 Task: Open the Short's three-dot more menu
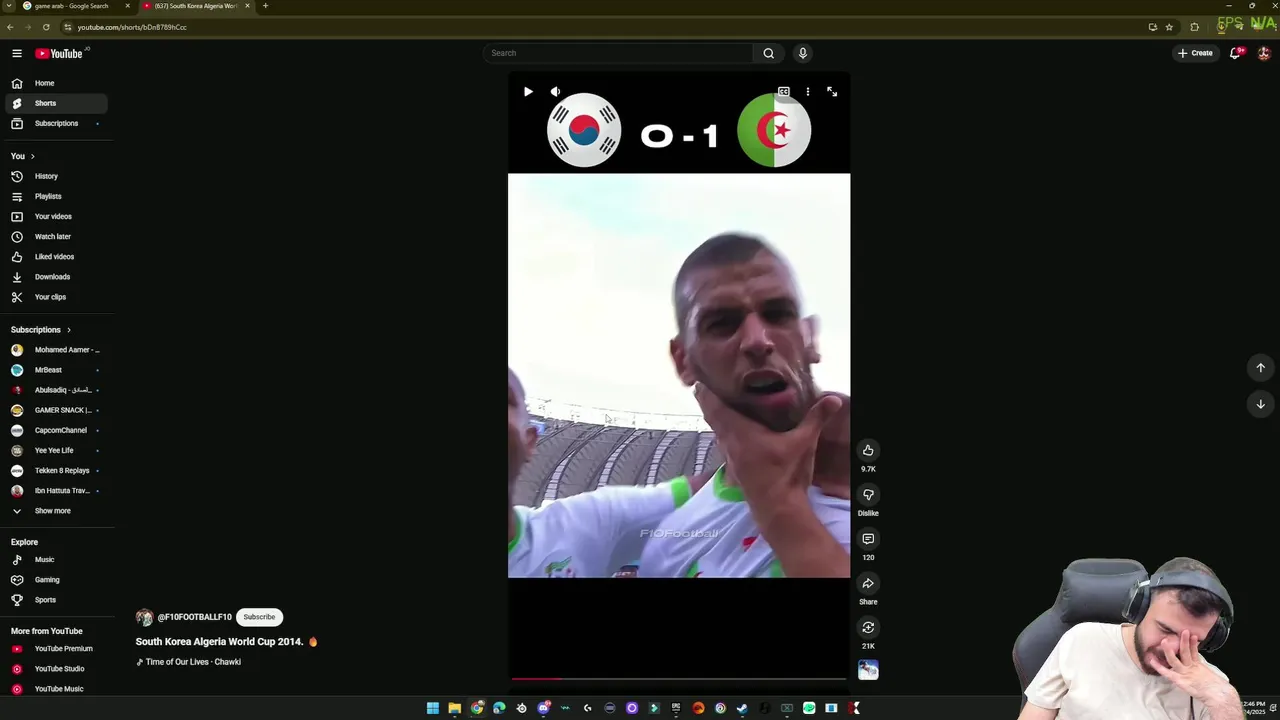[808, 92]
